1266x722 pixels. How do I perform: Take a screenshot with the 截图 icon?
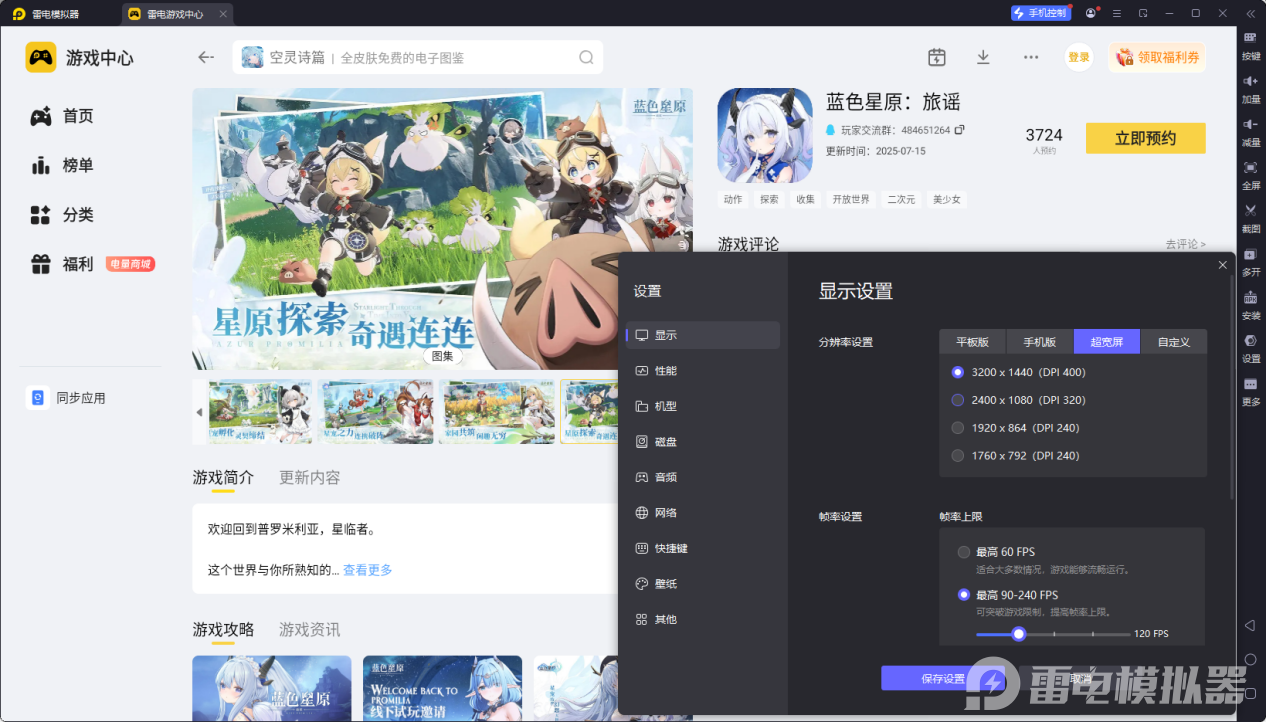tap(1250, 217)
